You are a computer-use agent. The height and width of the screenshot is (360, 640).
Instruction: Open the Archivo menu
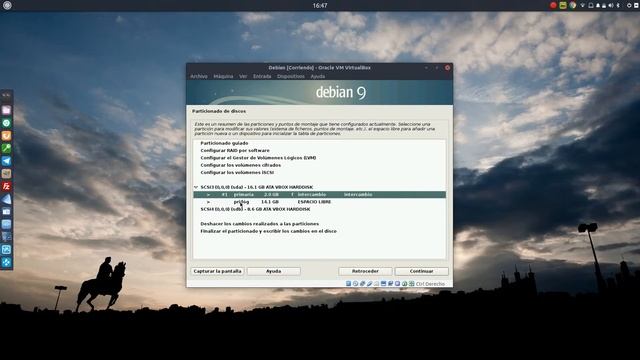(x=199, y=76)
